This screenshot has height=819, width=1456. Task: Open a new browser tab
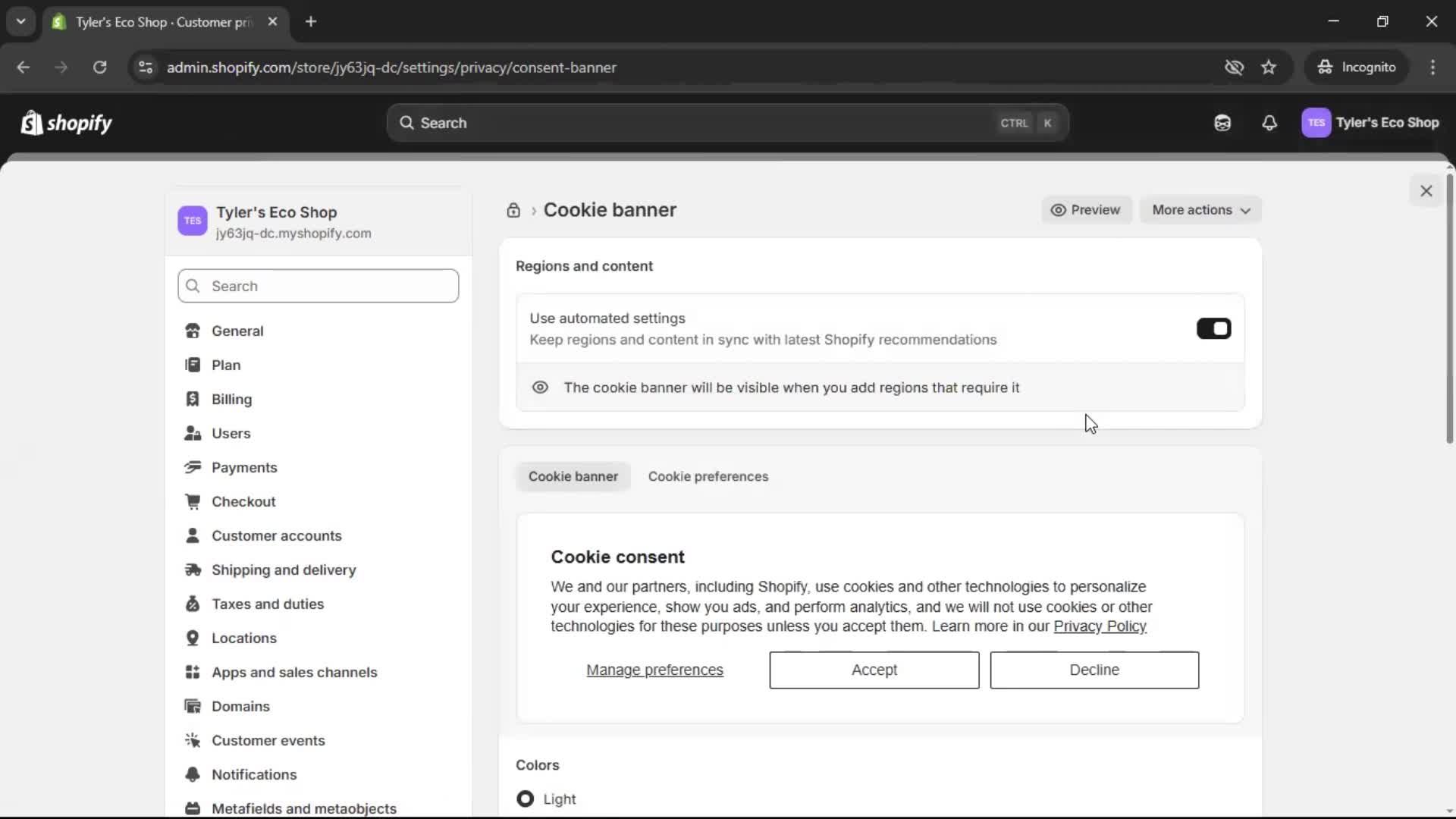pos(311,21)
